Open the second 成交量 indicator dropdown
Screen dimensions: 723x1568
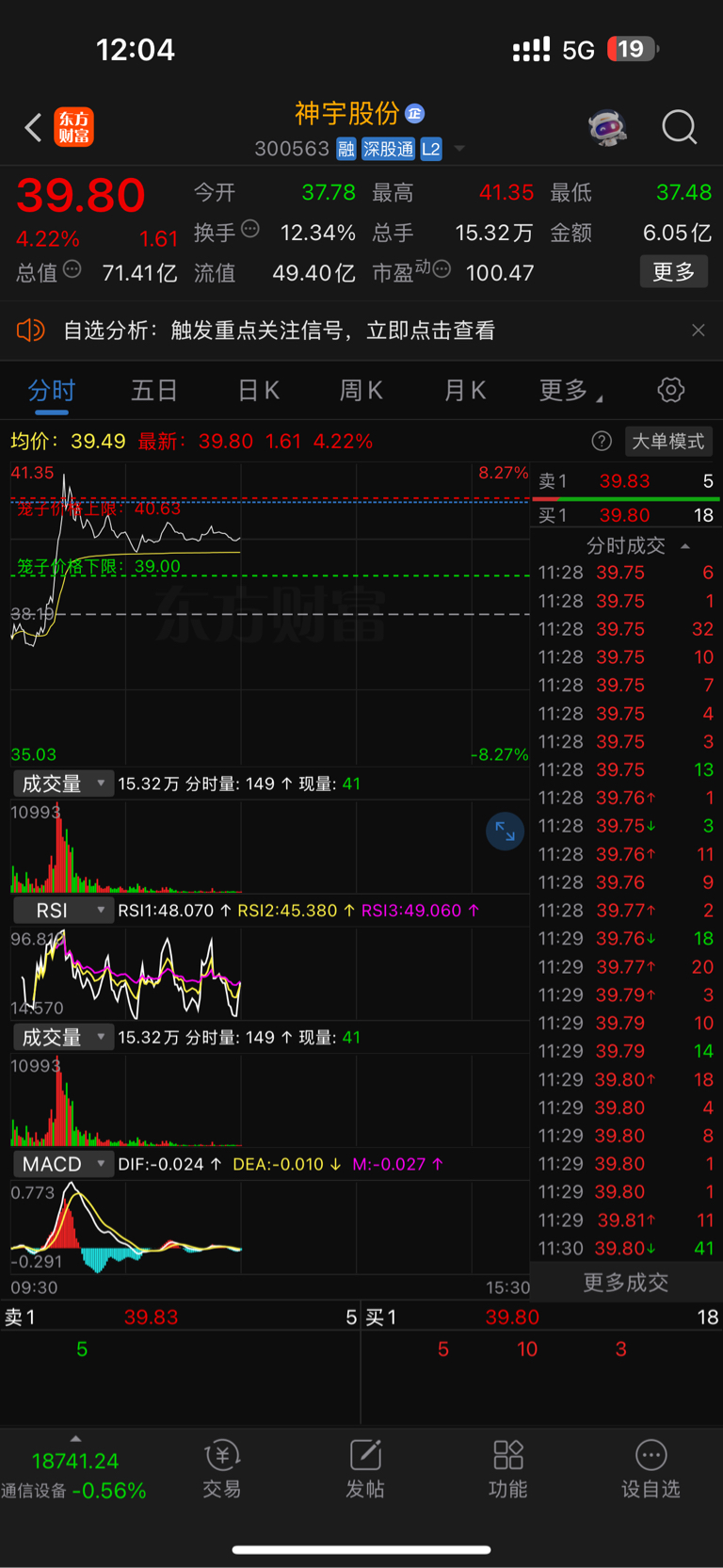pos(63,1038)
